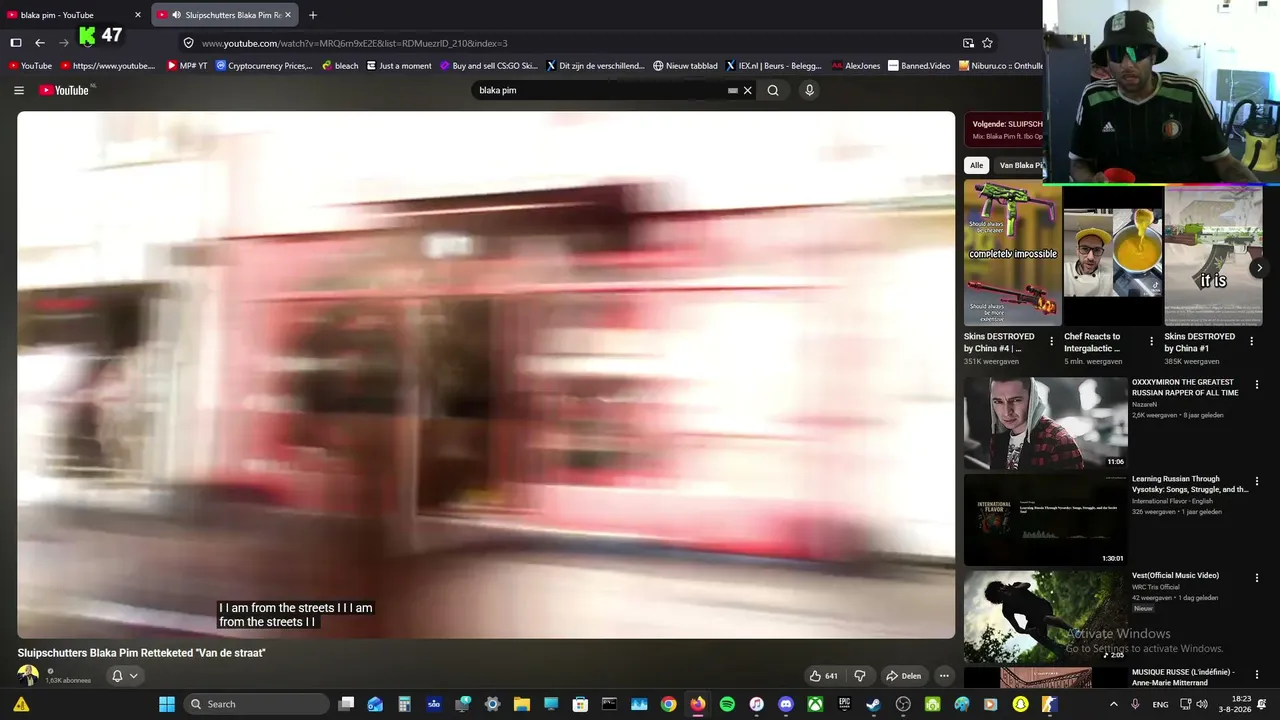Open Calculator from the taskbar

coord(404,704)
